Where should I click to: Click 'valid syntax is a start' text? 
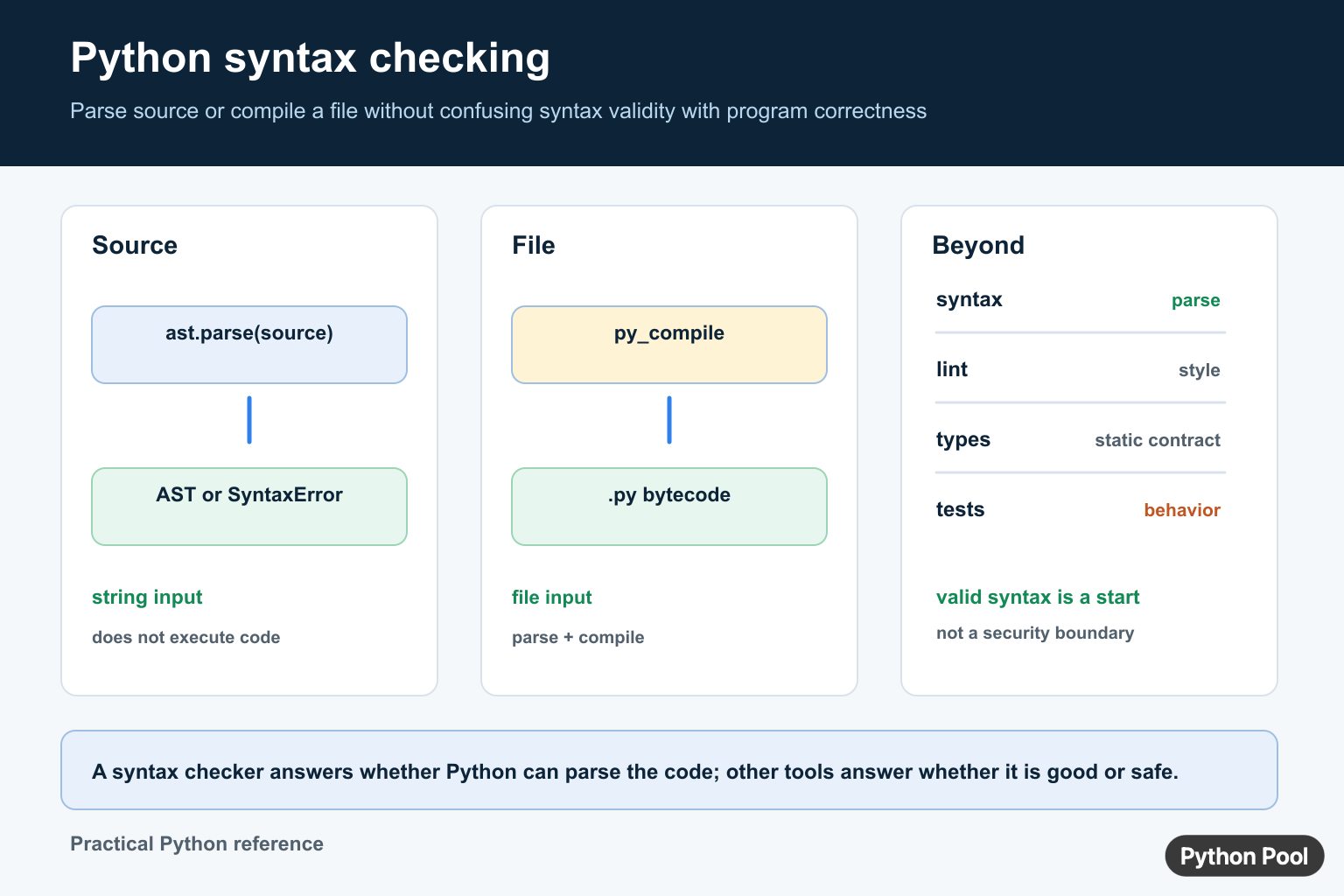[x=1038, y=598]
